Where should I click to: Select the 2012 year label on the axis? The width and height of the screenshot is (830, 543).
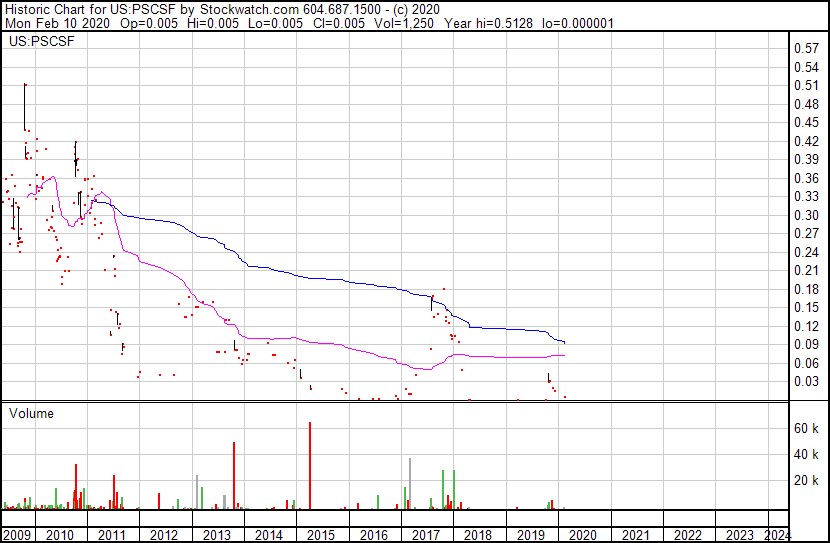164,535
